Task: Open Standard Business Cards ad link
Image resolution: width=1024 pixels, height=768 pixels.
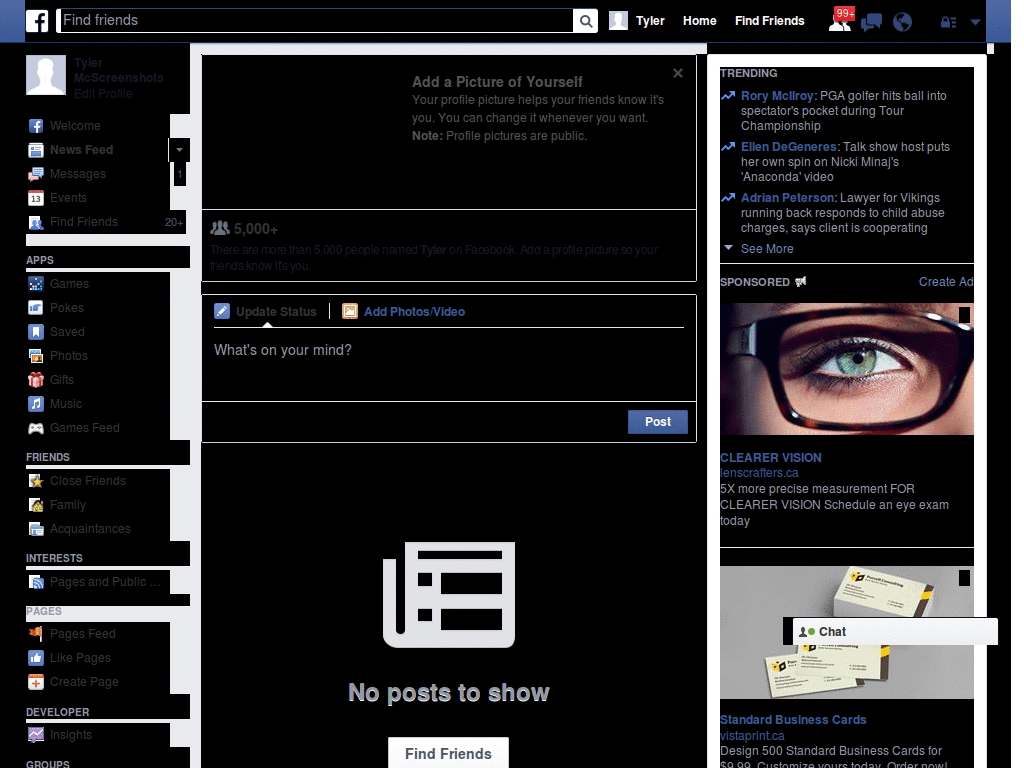Action: (x=793, y=720)
